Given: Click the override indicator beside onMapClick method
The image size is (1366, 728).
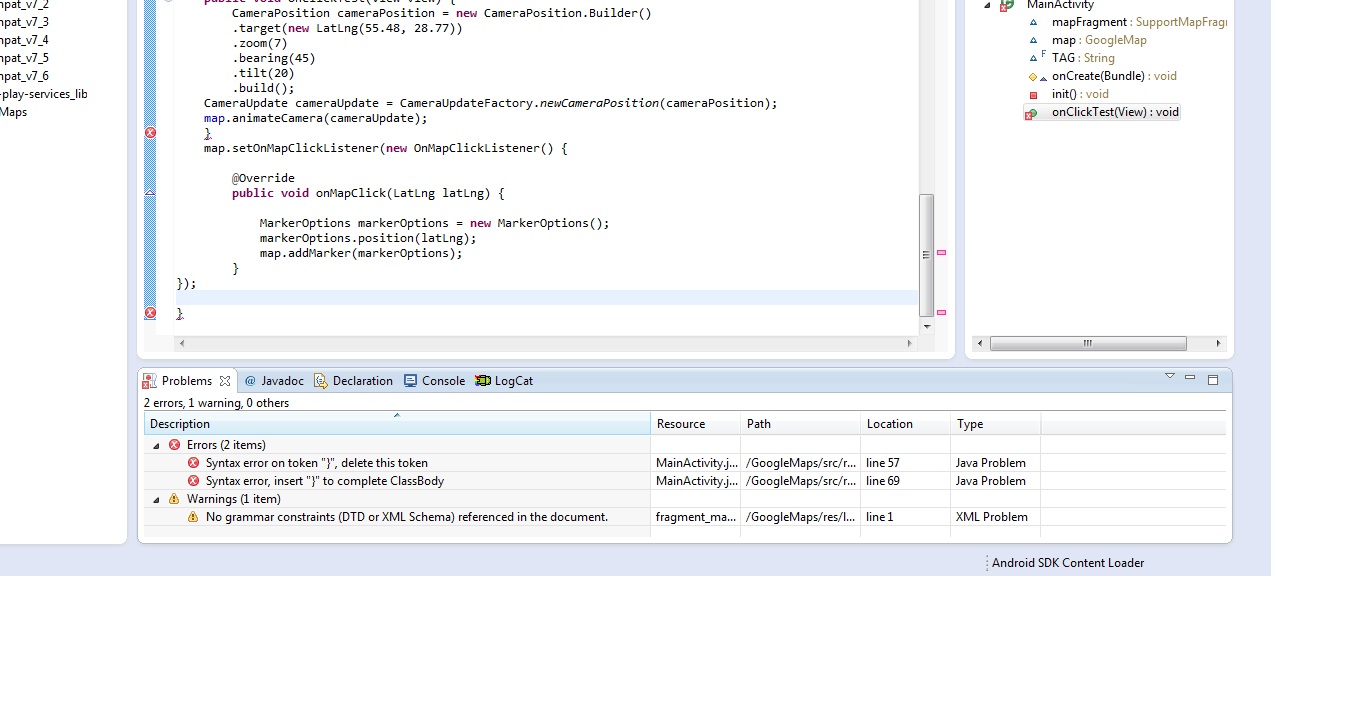Looking at the screenshot, I should (x=150, y=192).
